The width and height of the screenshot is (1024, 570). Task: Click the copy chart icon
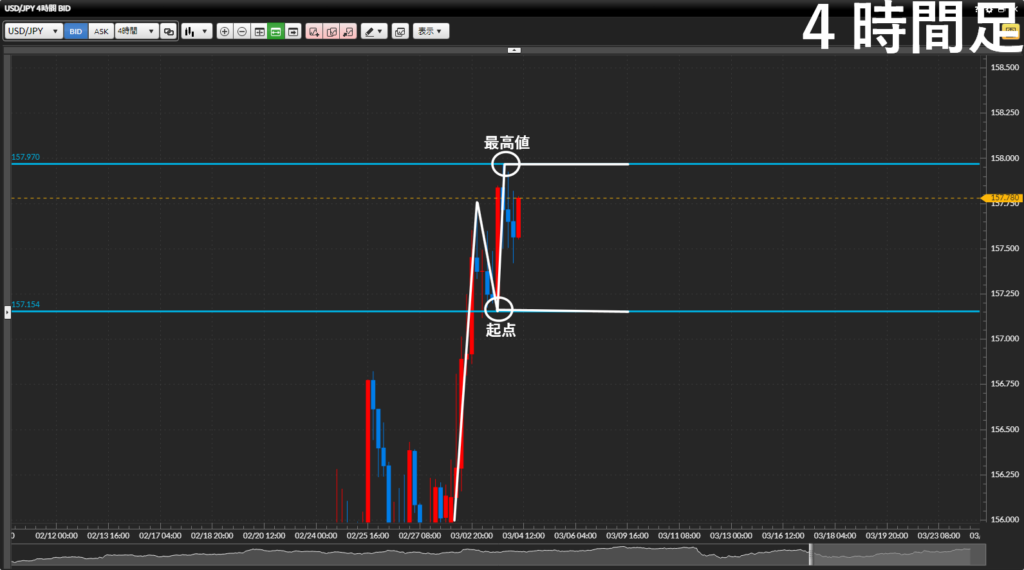[400, 31]
